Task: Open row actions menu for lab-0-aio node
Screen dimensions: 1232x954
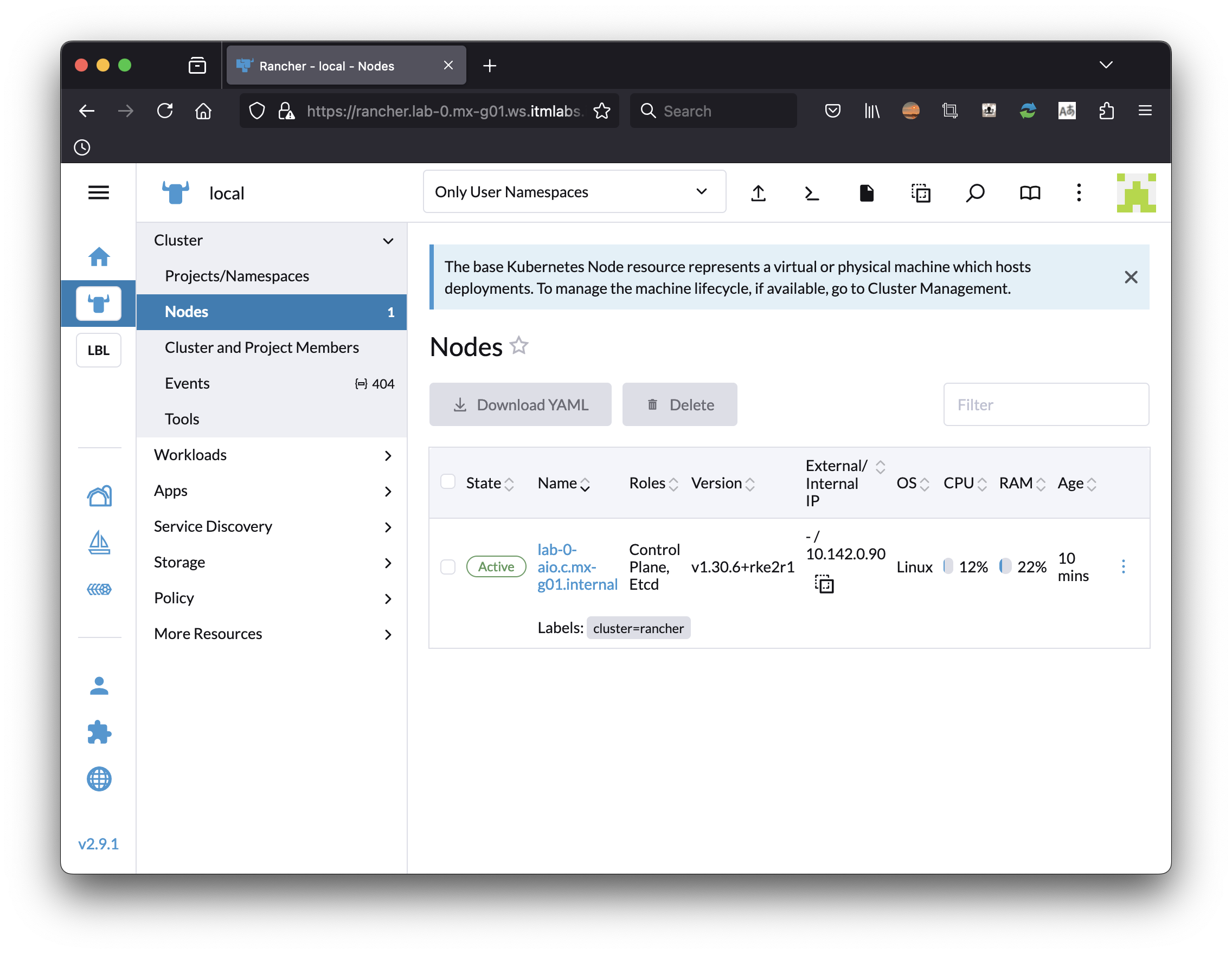Action: click(x=1124, y=566)
